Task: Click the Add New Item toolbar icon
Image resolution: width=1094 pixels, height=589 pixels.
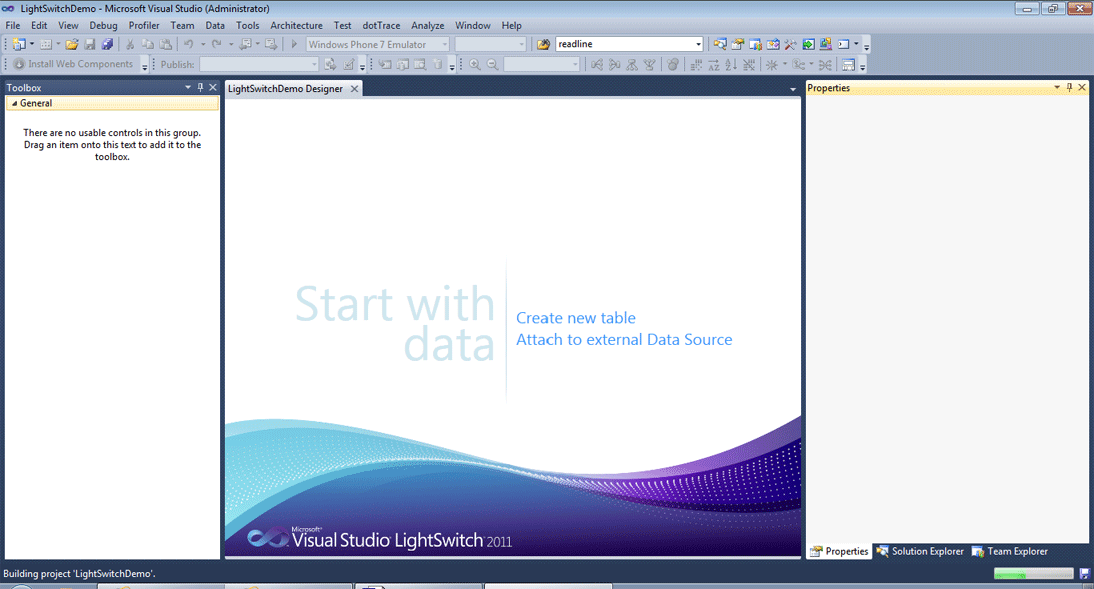Action: point(45,44)
